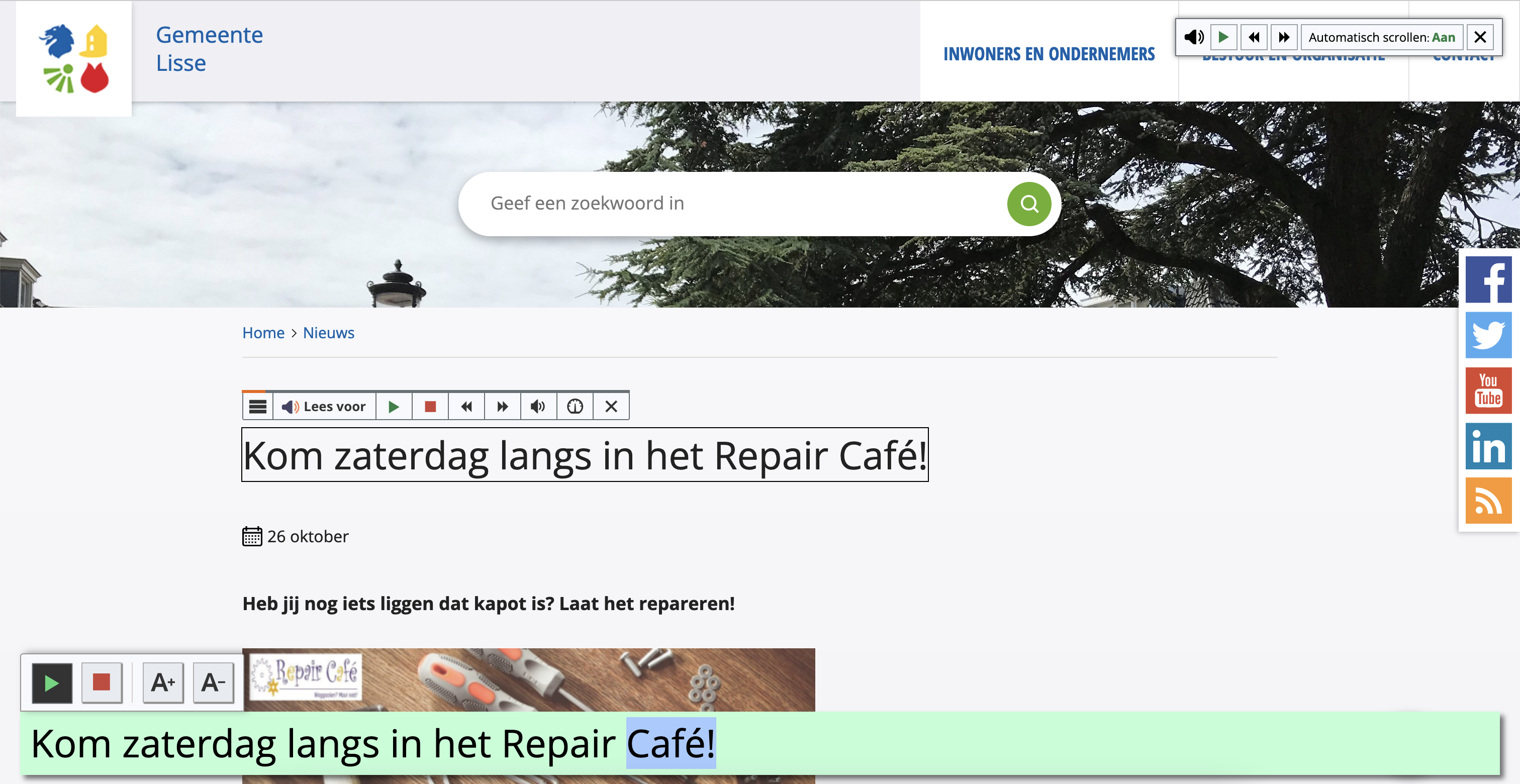Screen dimensions: 1520x784
Task: Play in the top floating reader bar
Action: [1224, 37]
